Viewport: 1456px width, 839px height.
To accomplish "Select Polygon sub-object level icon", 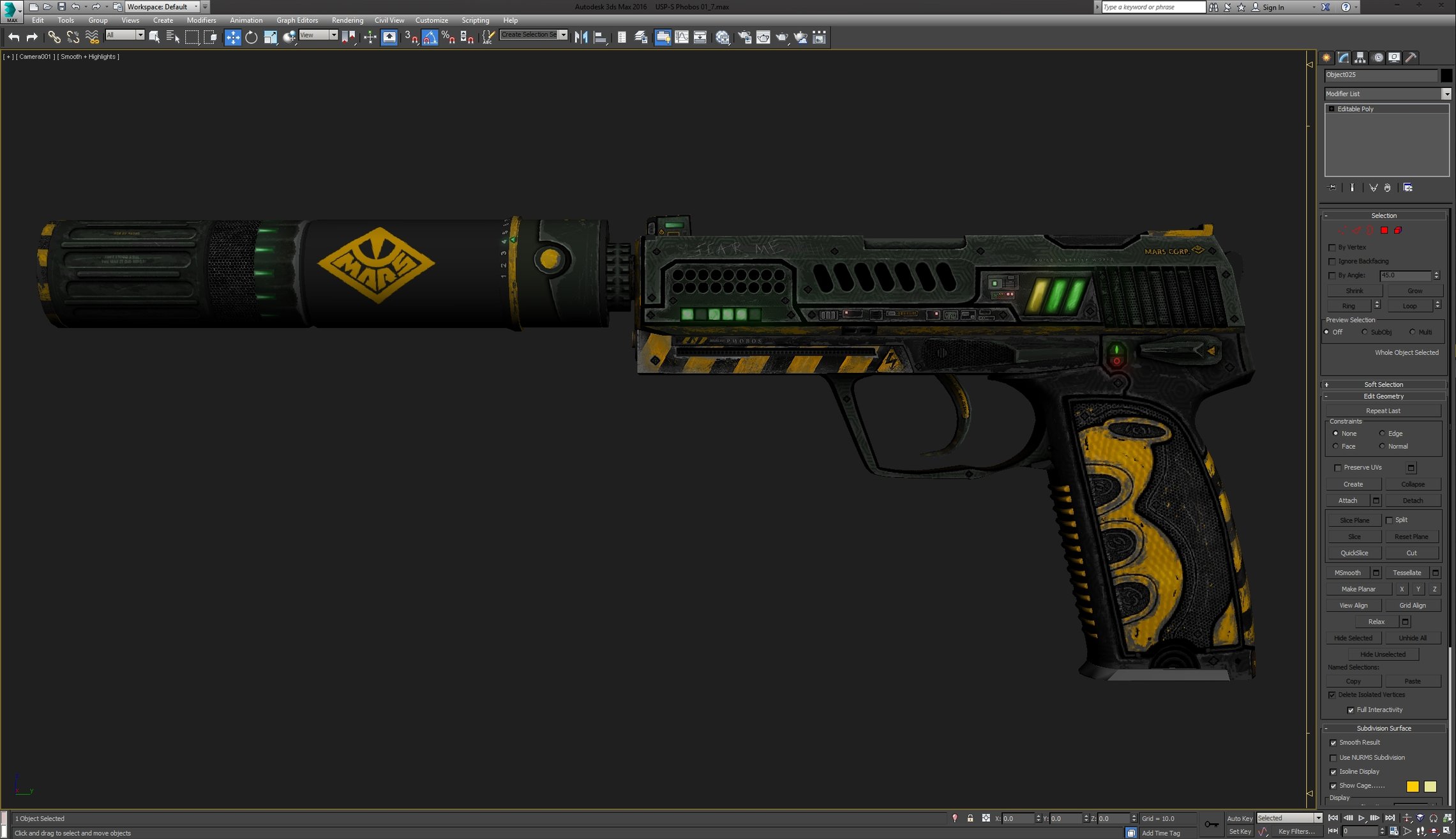I will click(x=1384, y=231).
